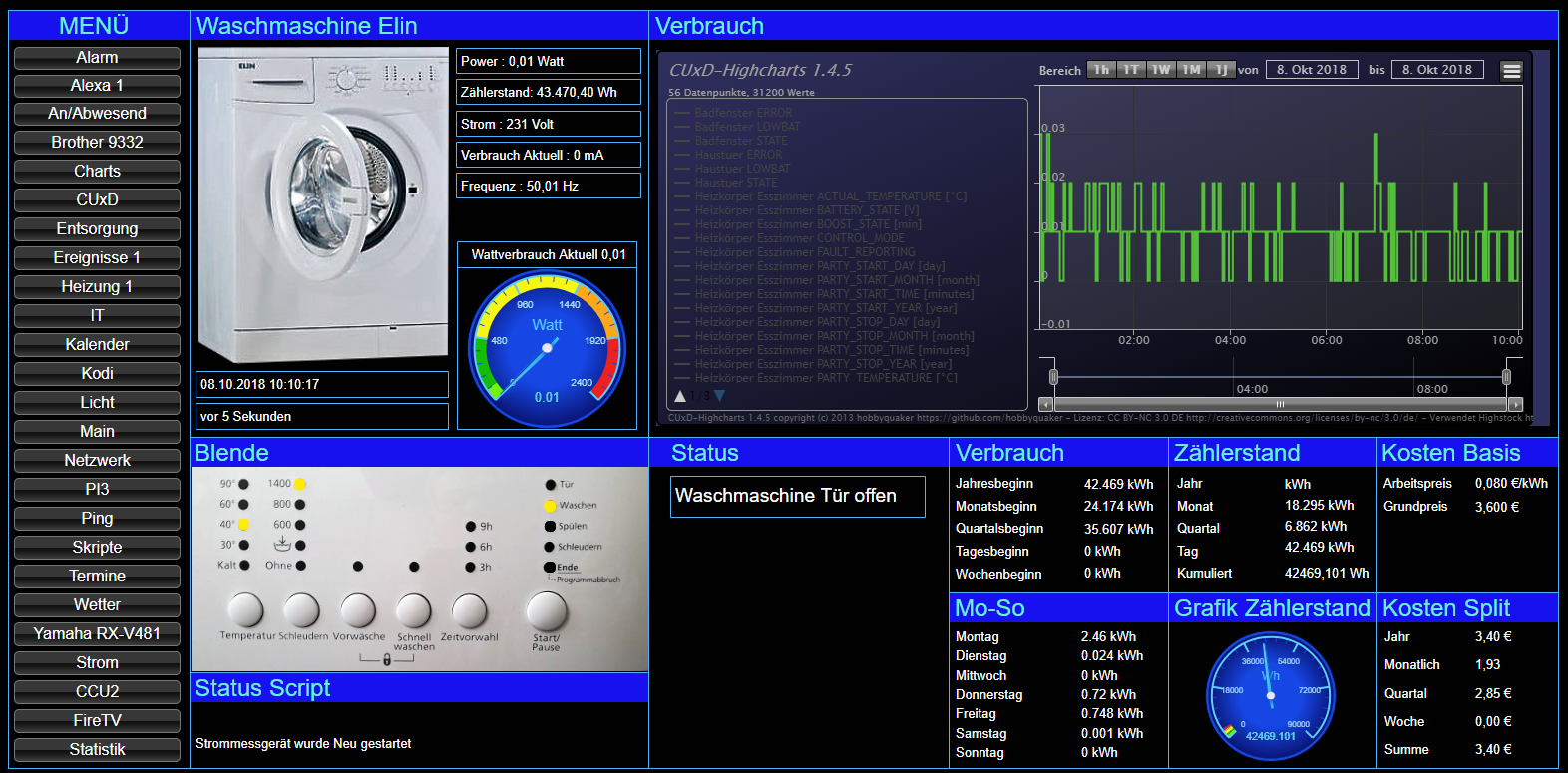Click the chart horizontal scrollbar thumb

(x=1281, y=405)
